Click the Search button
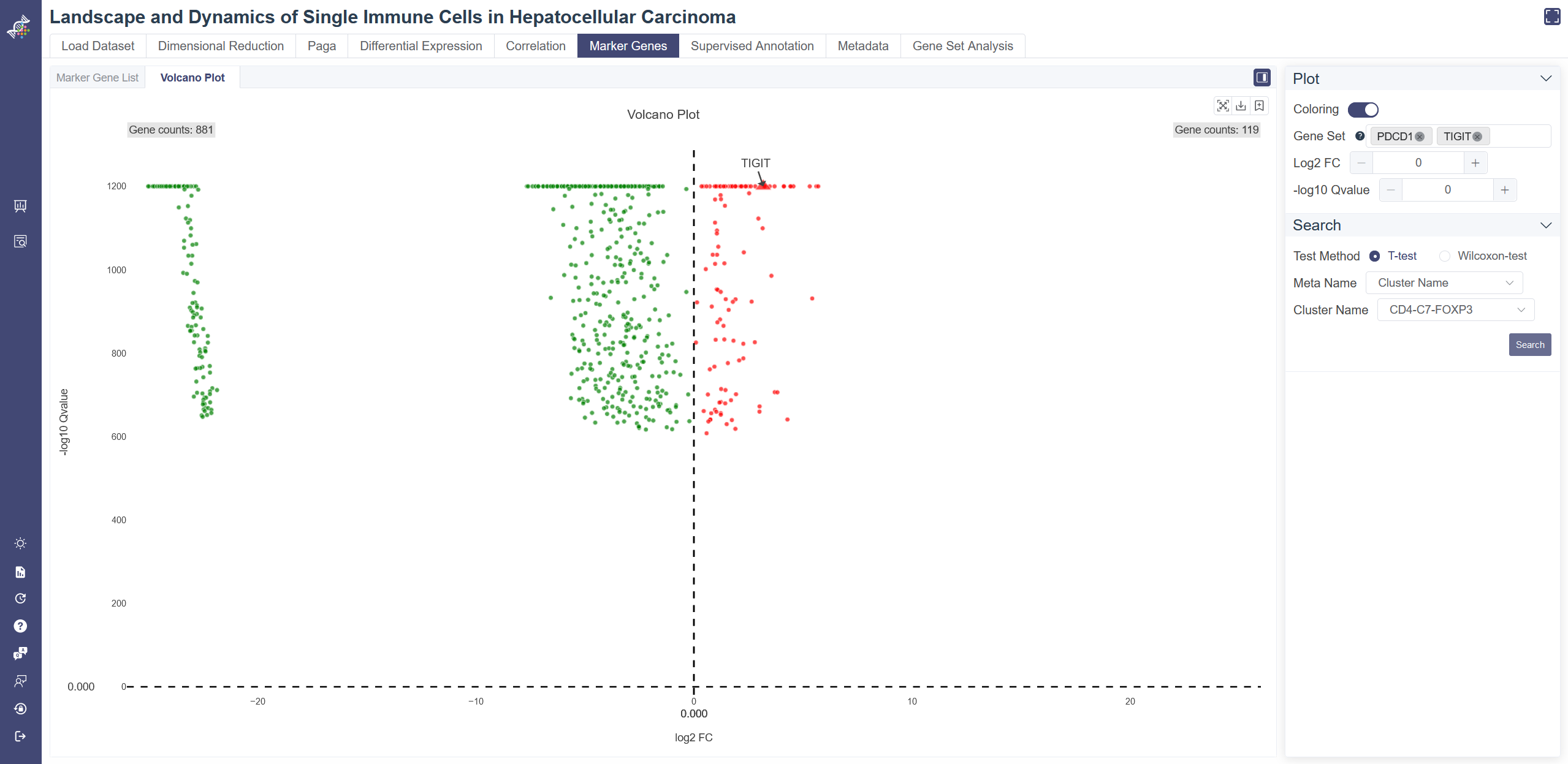1568x764 pixels. click(1529, 345)
